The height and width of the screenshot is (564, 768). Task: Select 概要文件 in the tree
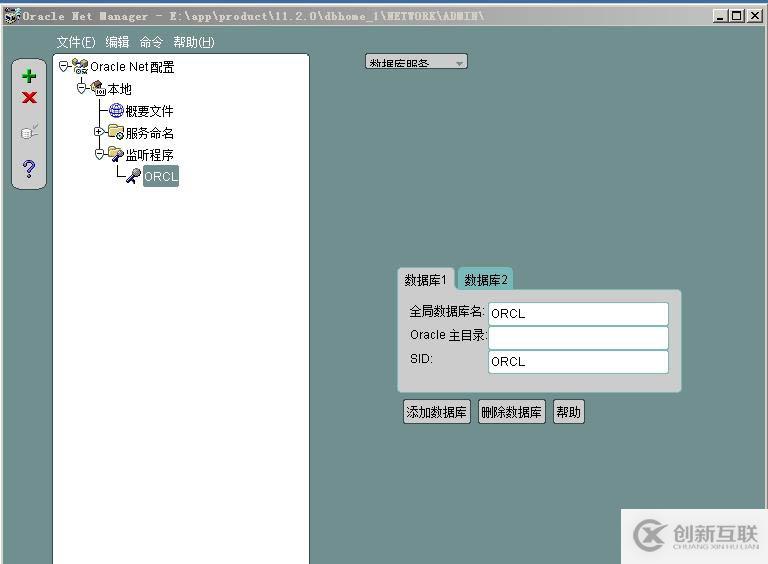pyautogui.click(x=149, y=111)
